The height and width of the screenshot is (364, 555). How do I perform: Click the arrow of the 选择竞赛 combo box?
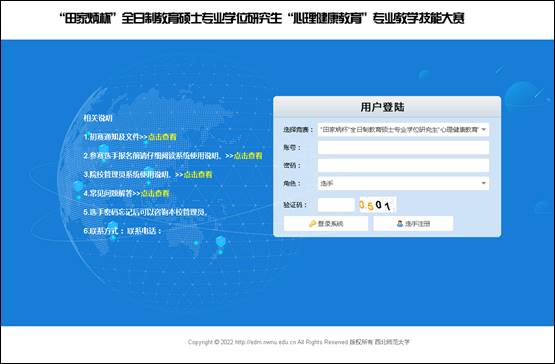coord(484,130)
